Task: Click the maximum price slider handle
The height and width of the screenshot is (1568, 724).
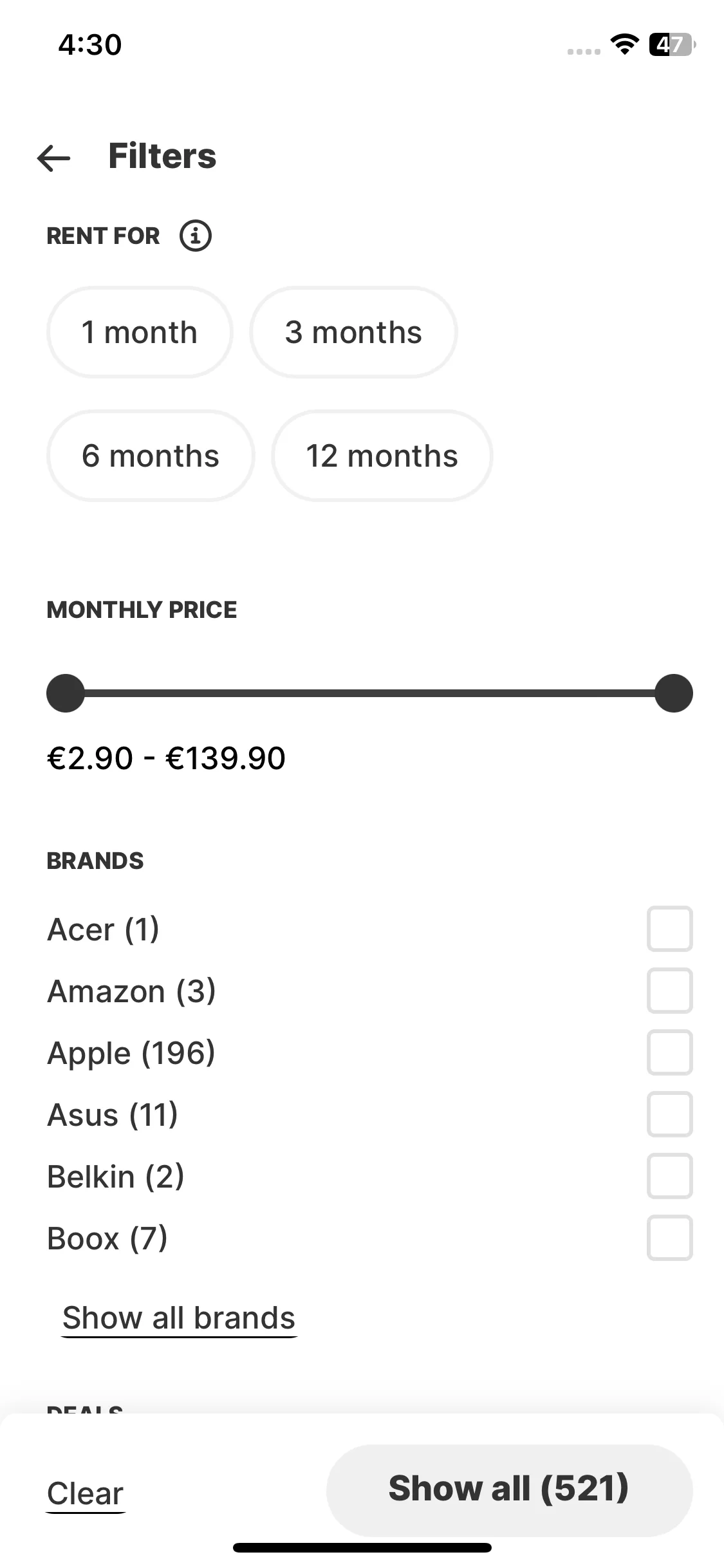Action: tap(674, 693)
